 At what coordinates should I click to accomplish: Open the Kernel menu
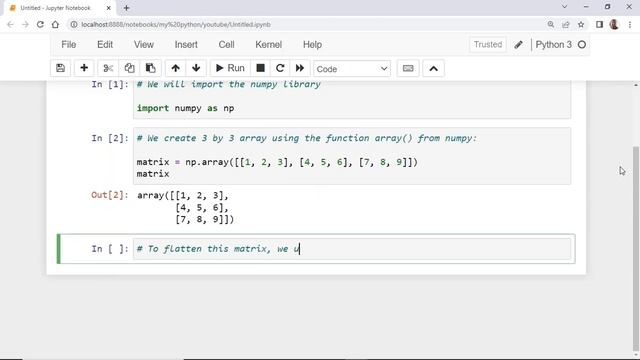pos(269,44)
